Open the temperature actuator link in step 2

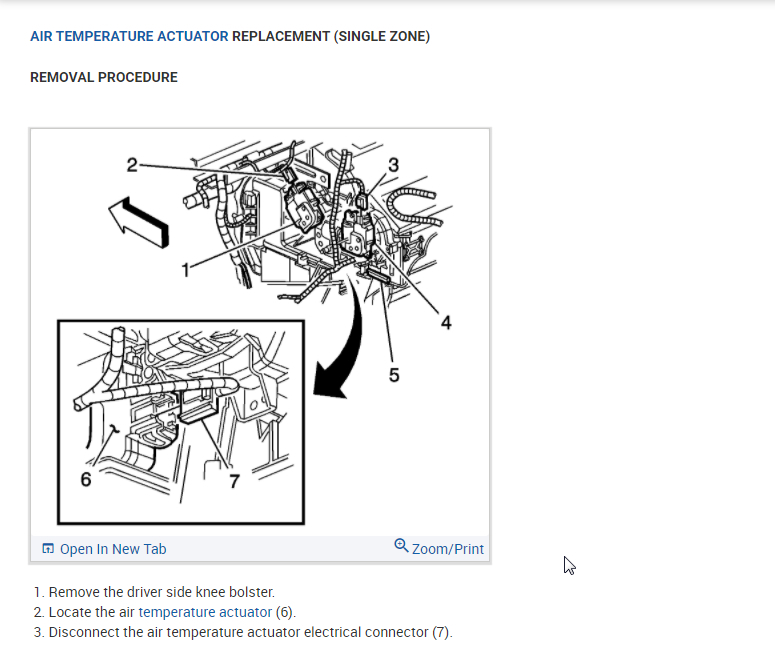pos(205,612)
